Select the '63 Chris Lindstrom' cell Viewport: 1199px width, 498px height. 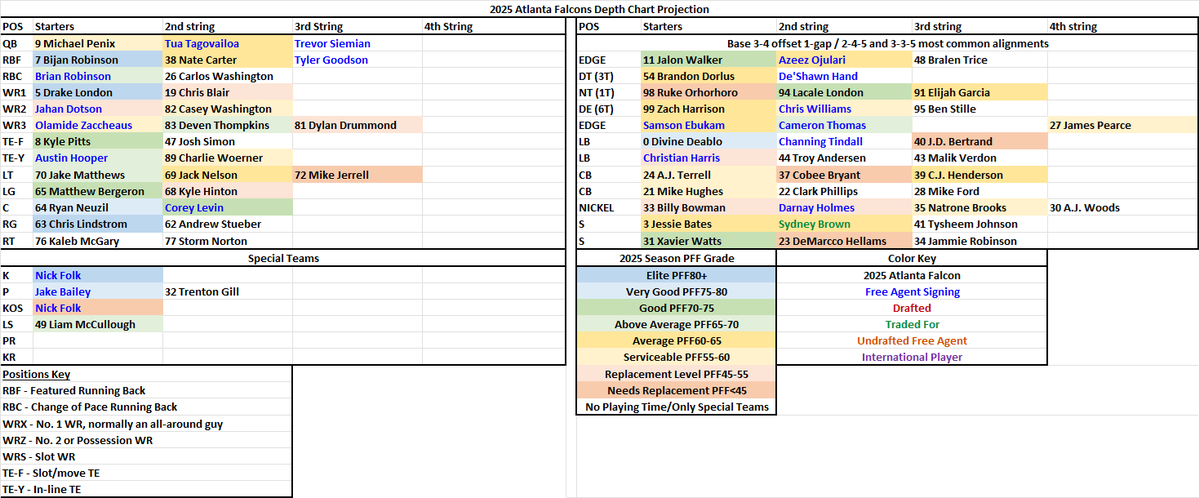pyautogui.click(x=98, y=224)
